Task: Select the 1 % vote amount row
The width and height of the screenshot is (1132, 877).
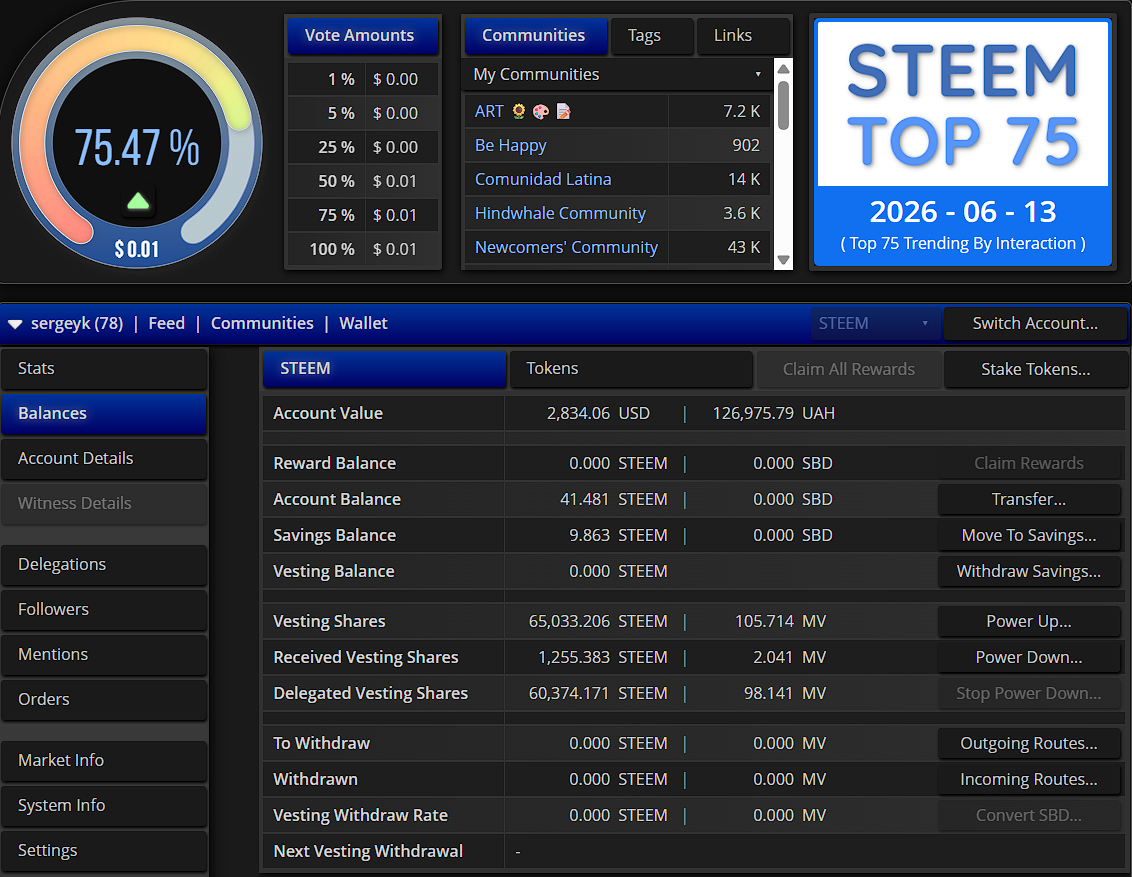Action: (x=363, y=79)
